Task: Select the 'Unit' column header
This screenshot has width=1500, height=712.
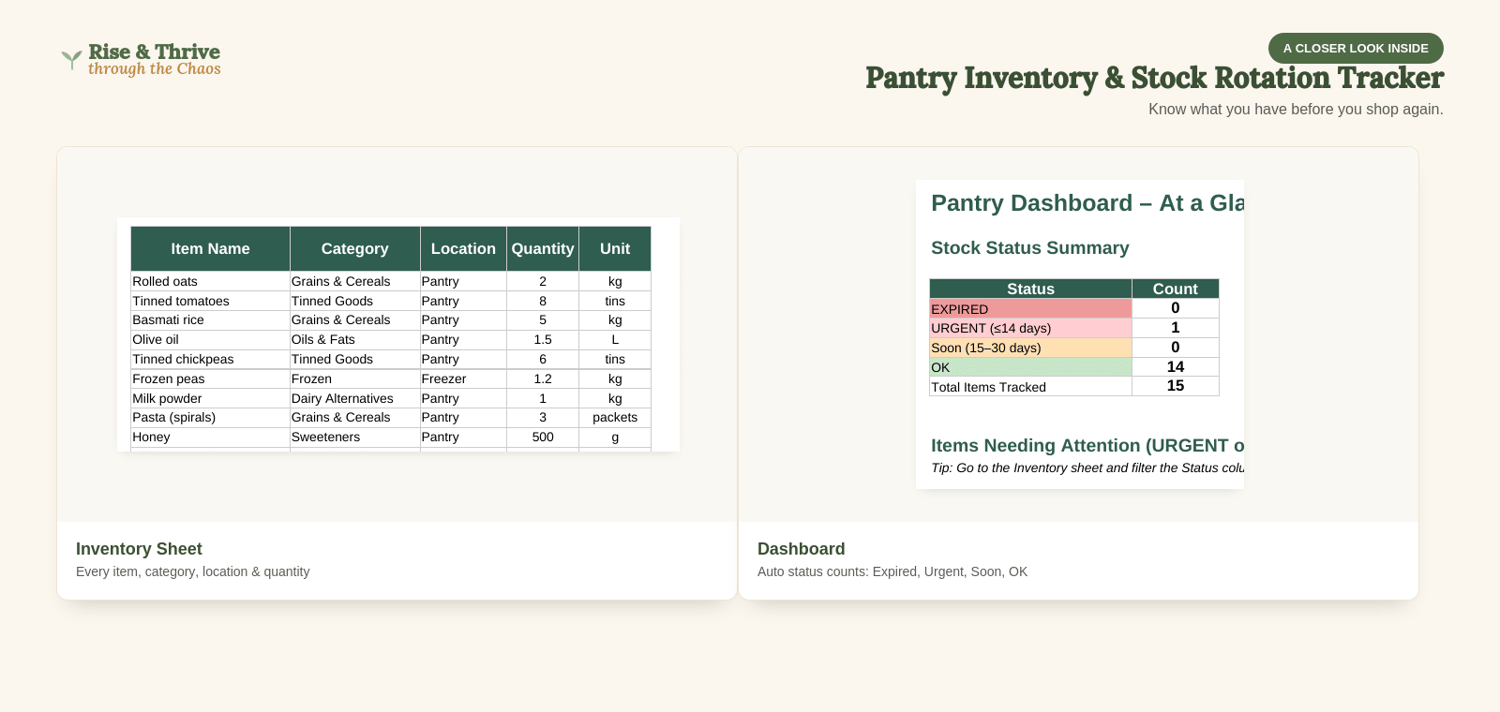Action: click(615, 249)
